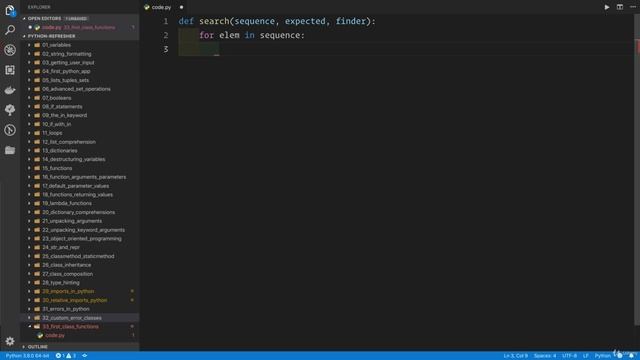This screenshot has height=360, width=640.
Task: Select the 29_imports_in_python folder
Action: pyautogui.click(x=80, y=291)
